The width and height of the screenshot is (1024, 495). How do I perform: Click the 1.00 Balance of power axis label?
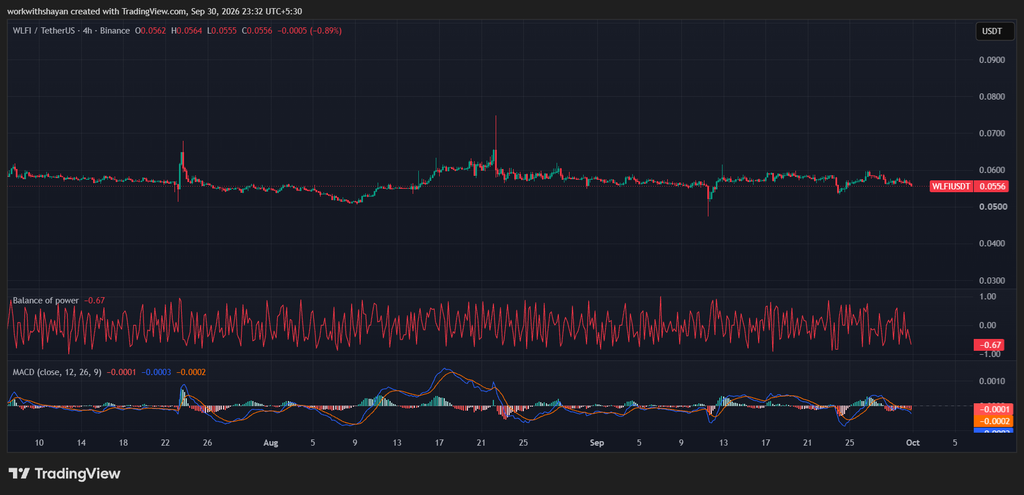click(x=987, y=296)
